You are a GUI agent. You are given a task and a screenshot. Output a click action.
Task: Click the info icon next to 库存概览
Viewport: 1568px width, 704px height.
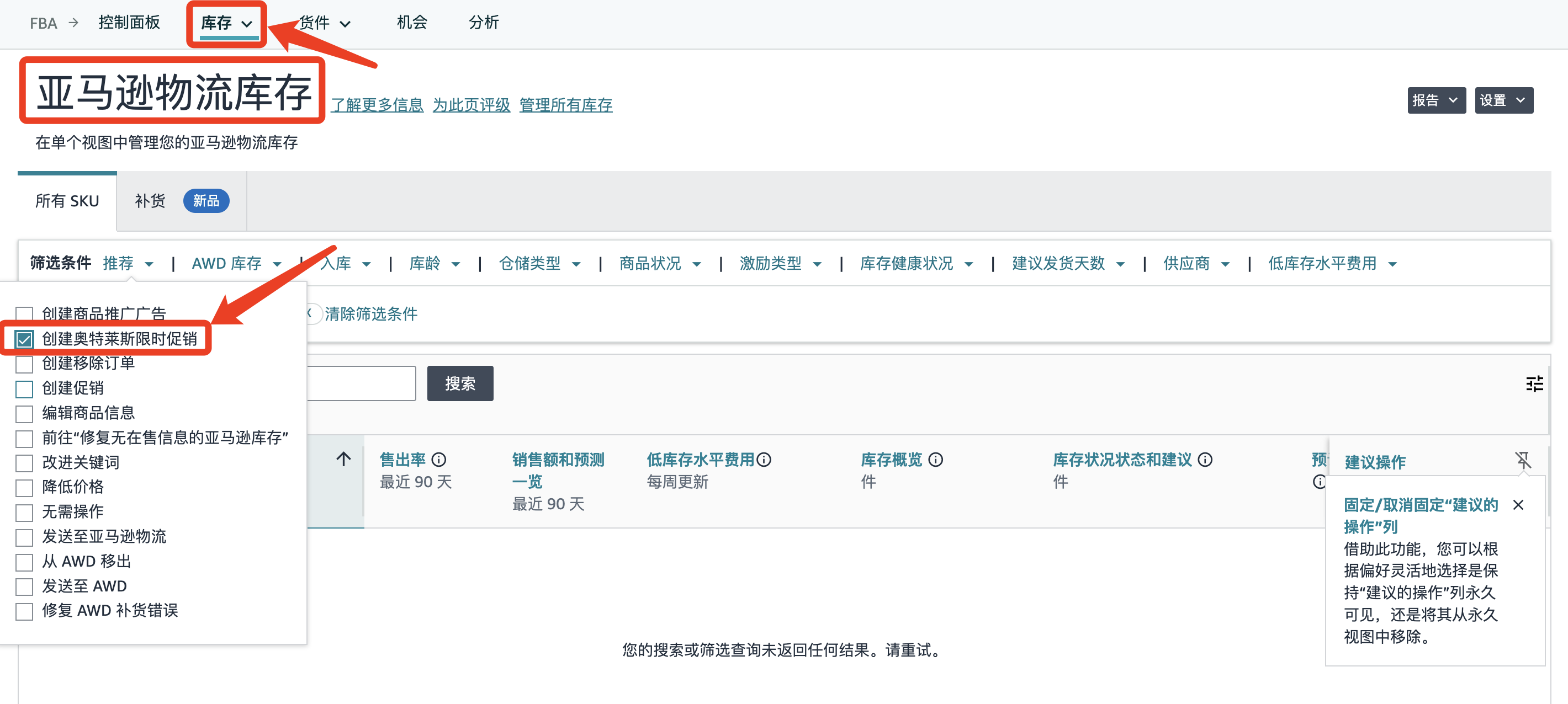coord(936,460)
